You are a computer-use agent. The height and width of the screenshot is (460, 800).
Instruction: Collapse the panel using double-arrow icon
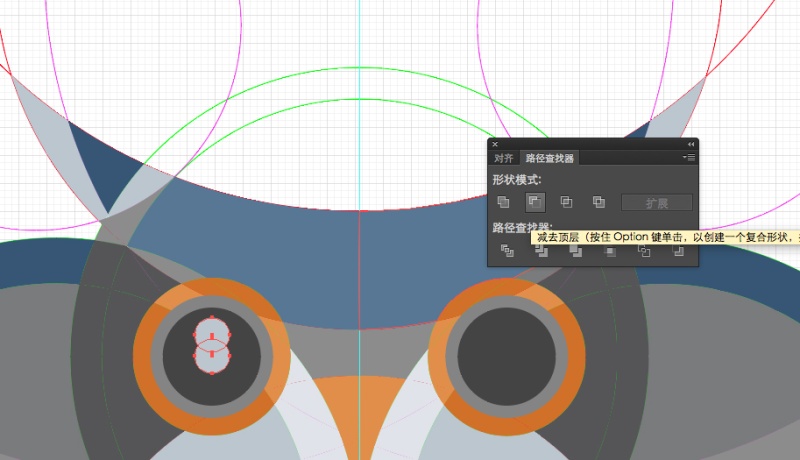[690, 144]
